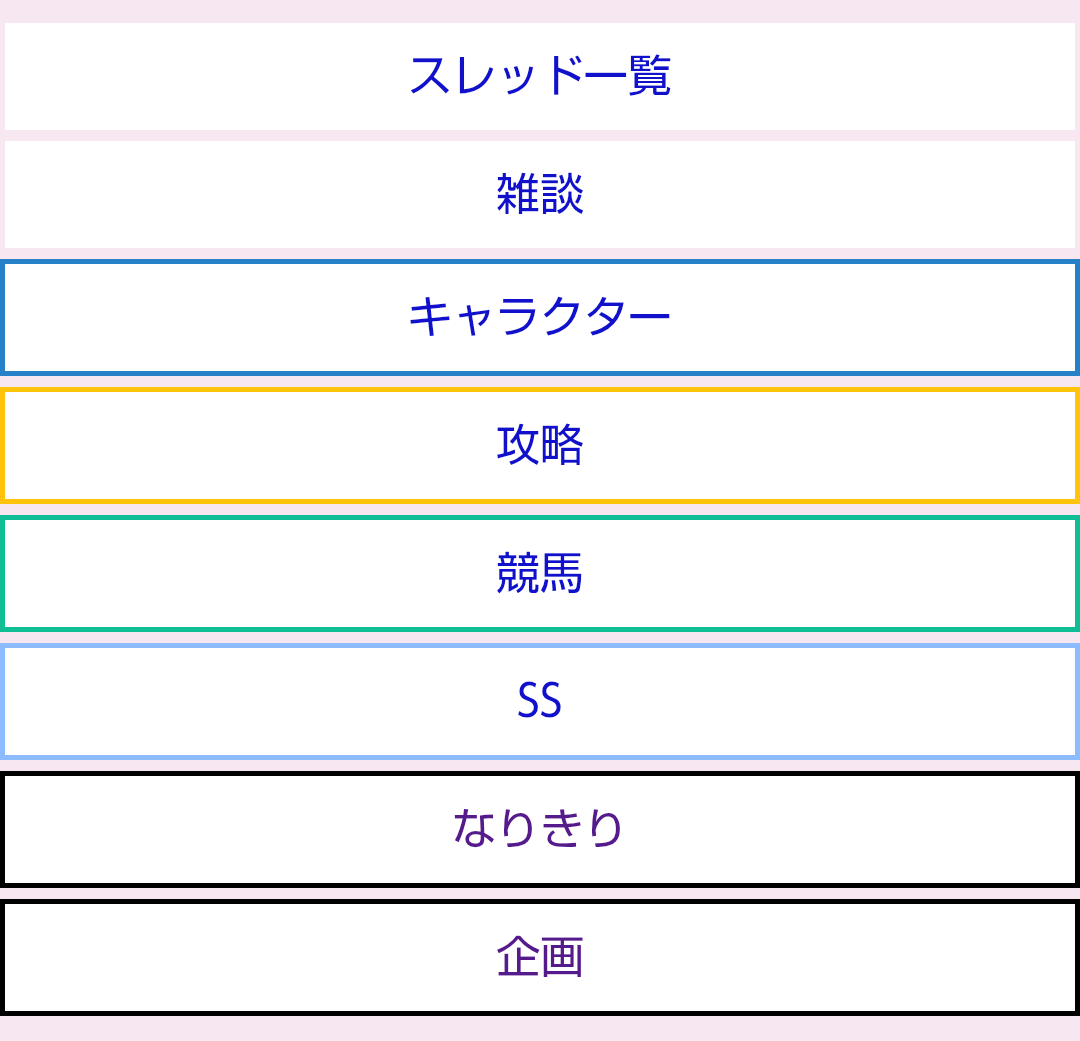Click the SS link text
The height and width of the screenshot is (1041, 1080).
[540, 701]
